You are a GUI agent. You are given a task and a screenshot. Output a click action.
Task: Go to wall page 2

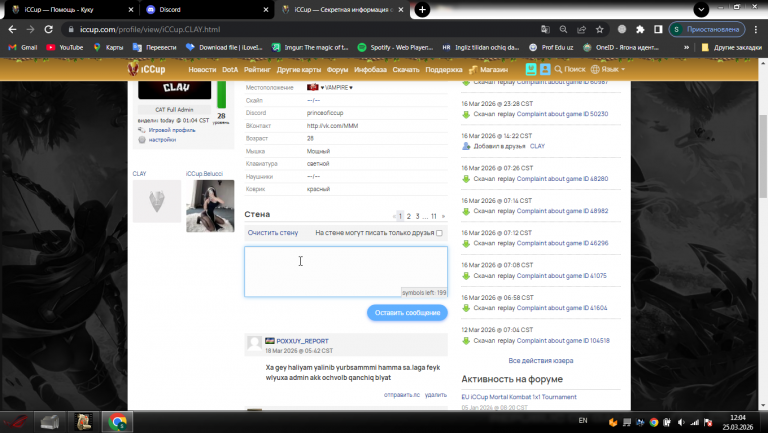coord(408,216)
